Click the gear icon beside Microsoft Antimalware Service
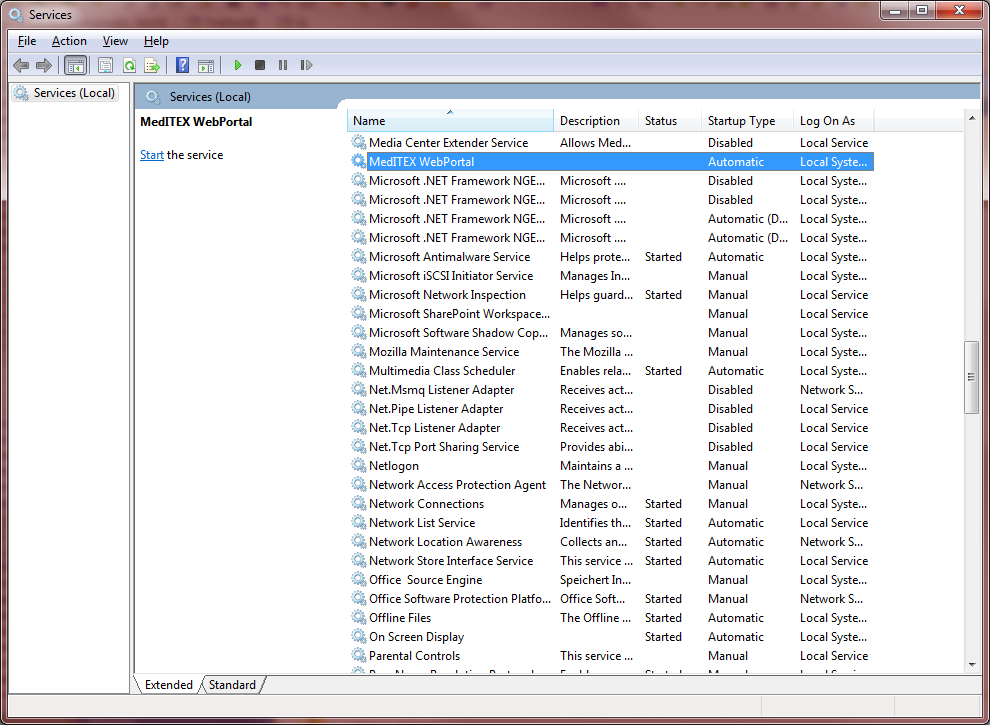 359,256
